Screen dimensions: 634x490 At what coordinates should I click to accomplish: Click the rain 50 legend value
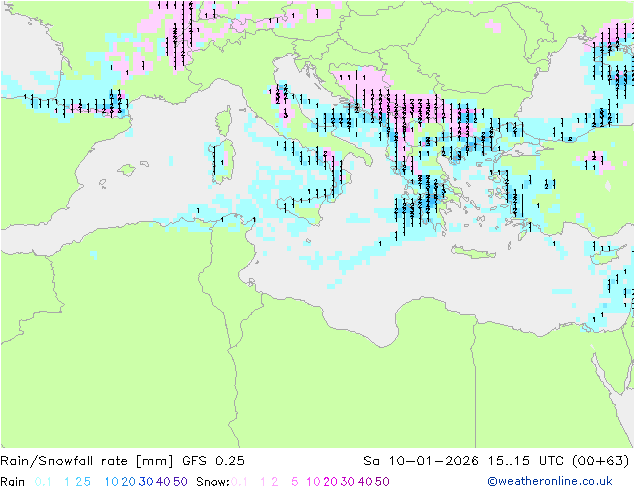click(180, 482)
